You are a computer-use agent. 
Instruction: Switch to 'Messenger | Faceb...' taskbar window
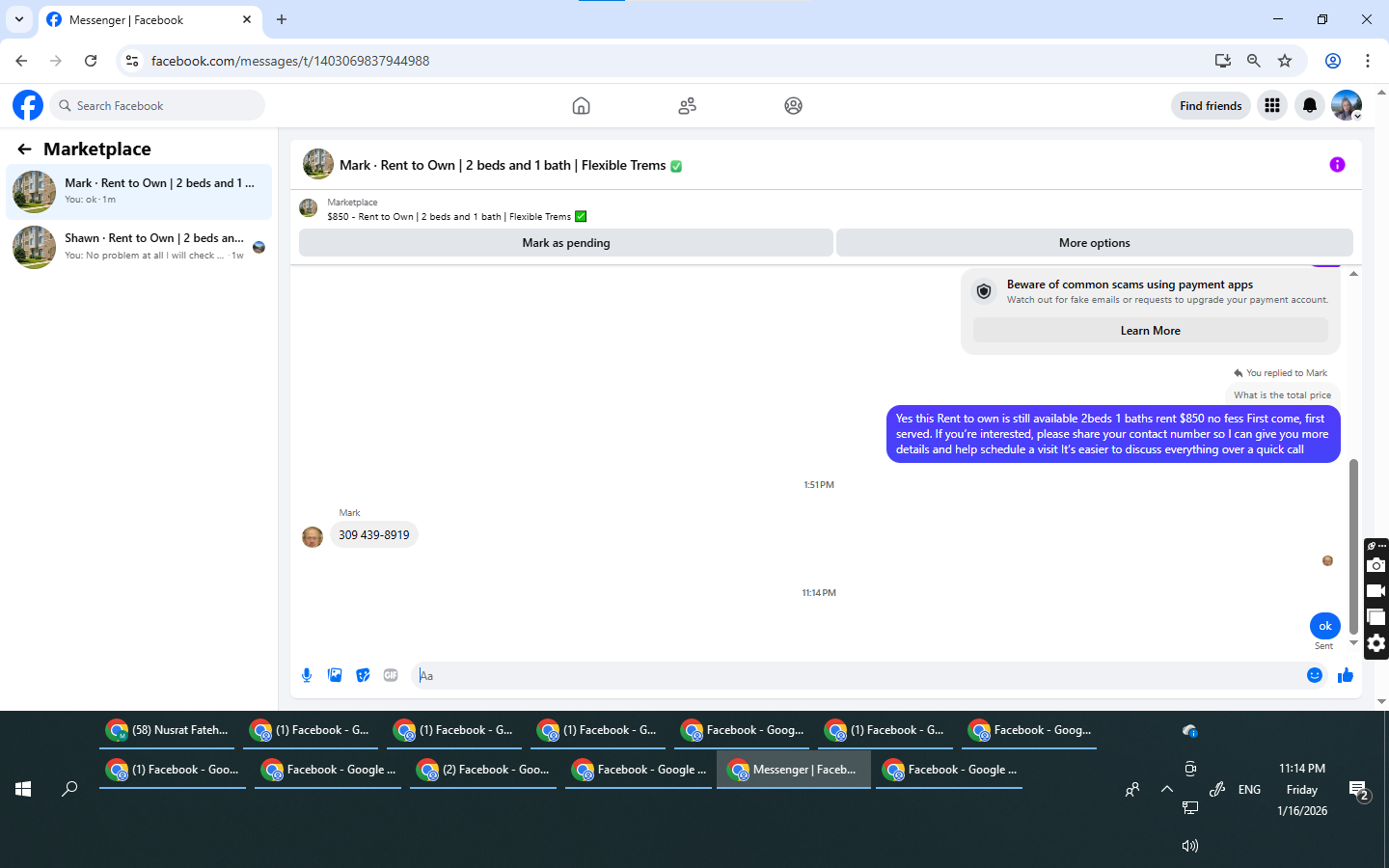[794, 770]
